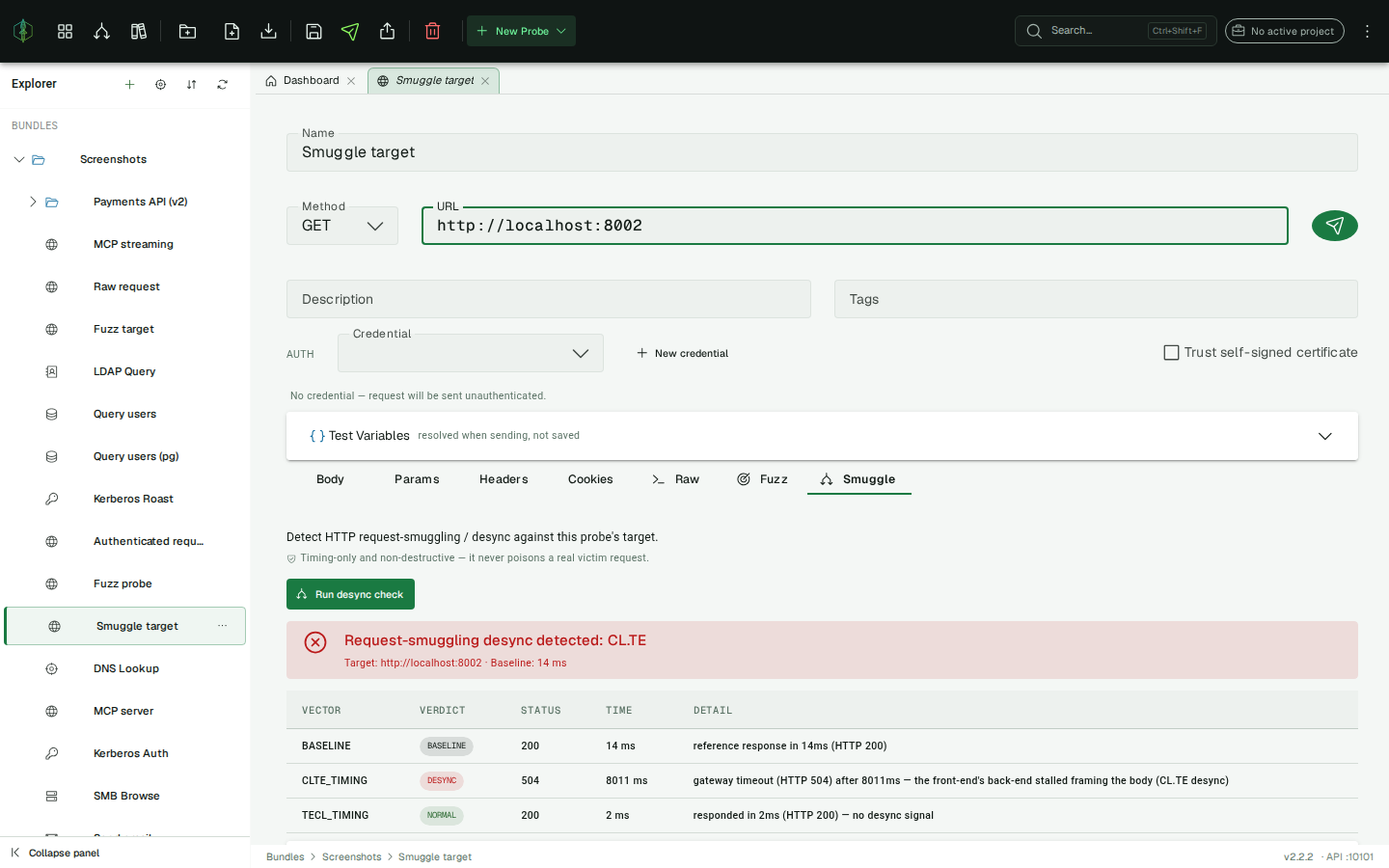Collapse the Screenshots bundle folder

(x=18, y=159)
